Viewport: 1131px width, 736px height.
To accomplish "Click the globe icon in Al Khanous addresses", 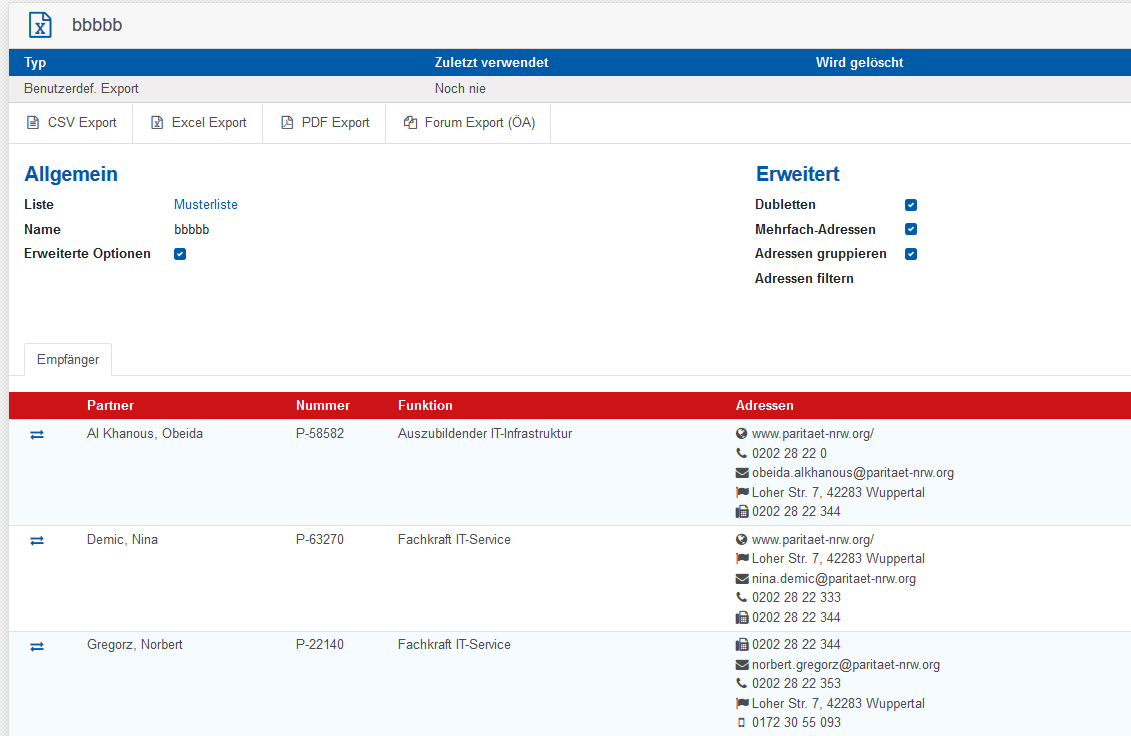I will 742,434.
